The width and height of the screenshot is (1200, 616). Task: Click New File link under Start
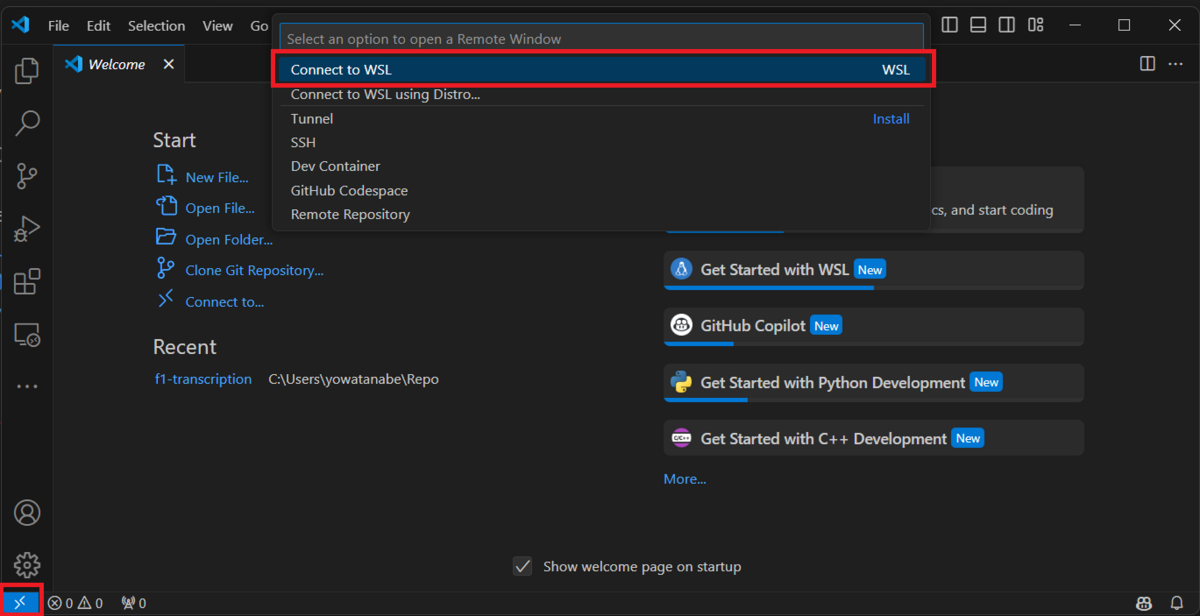pos(203,176)
